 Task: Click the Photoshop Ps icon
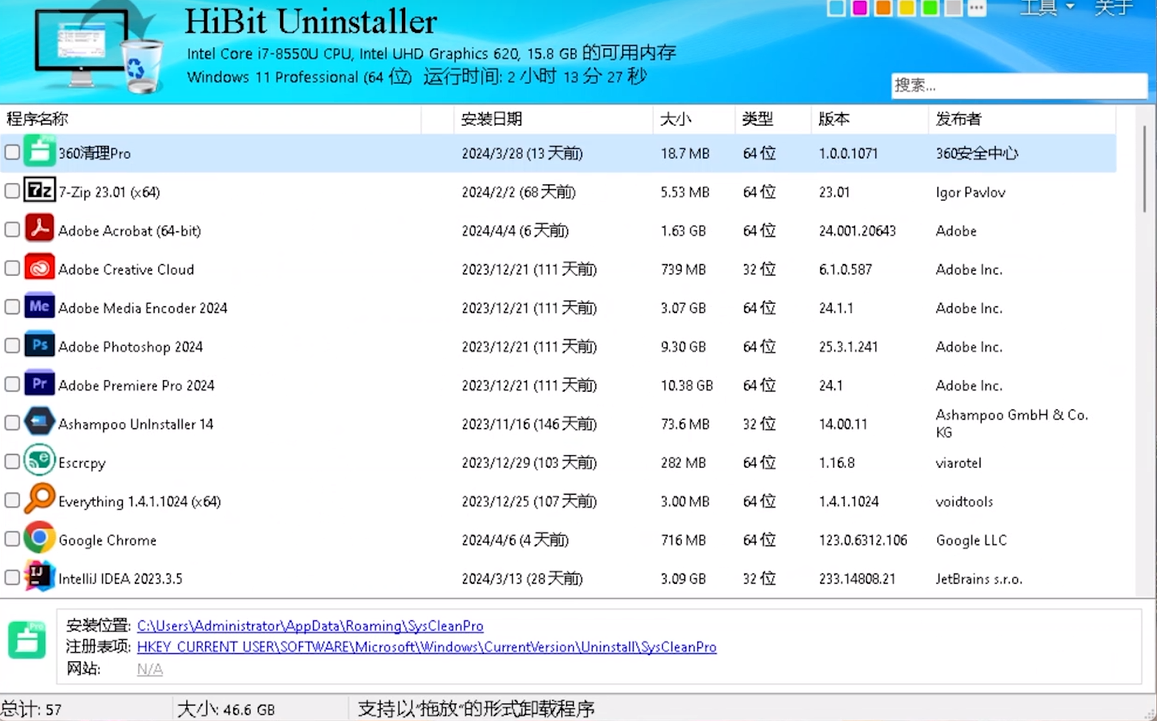(39, 345)
